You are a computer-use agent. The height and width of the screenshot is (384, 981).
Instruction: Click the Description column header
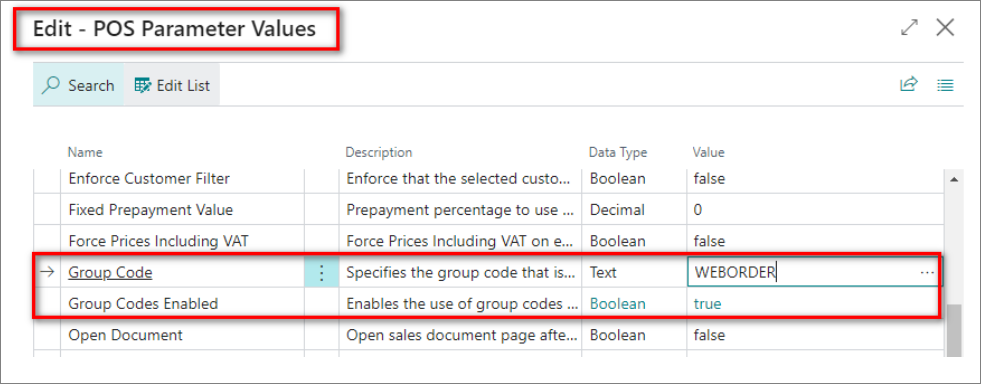(x=379, y=153)
